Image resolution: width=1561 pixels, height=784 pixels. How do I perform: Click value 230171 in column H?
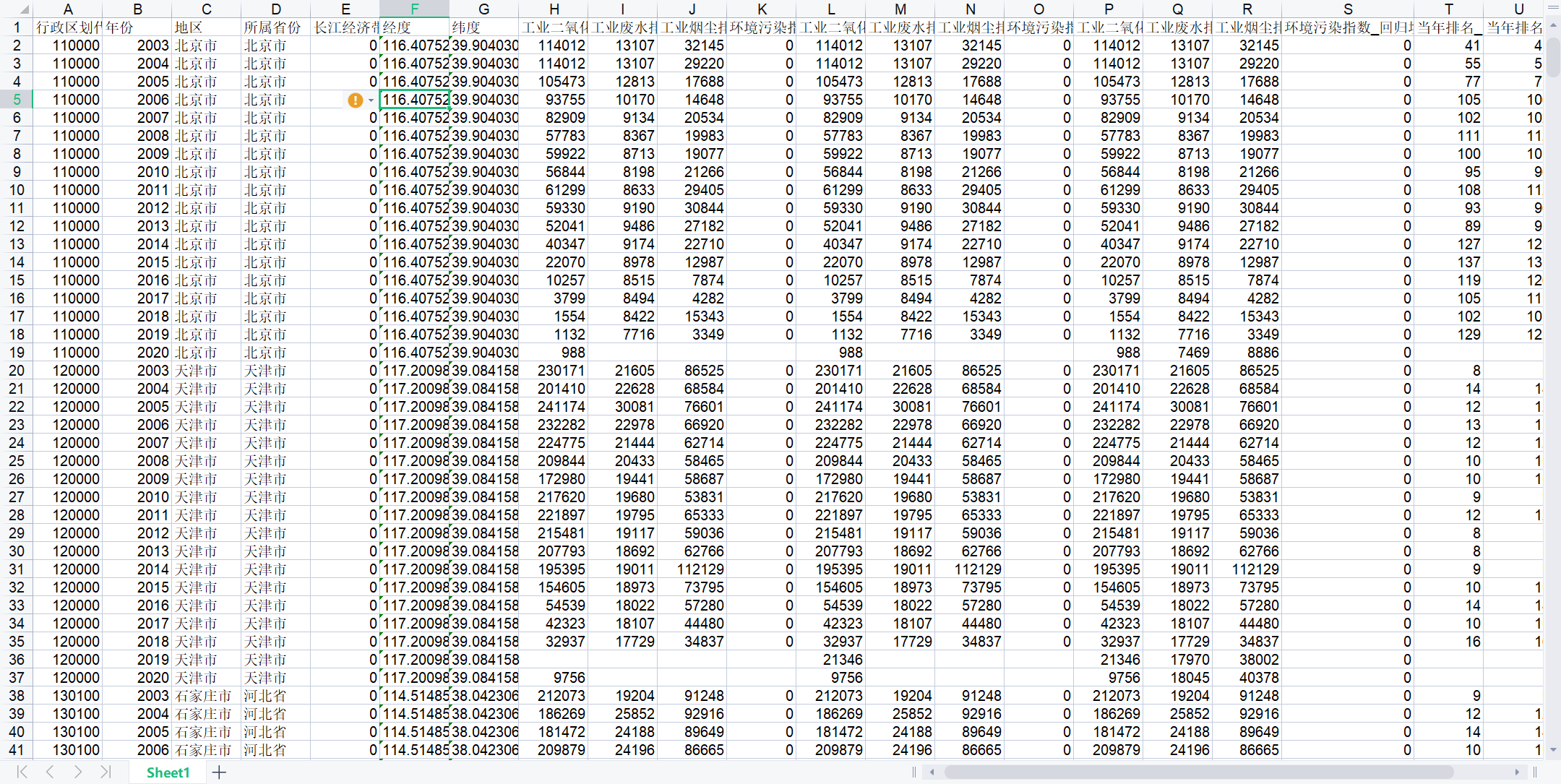click(554, 371)
